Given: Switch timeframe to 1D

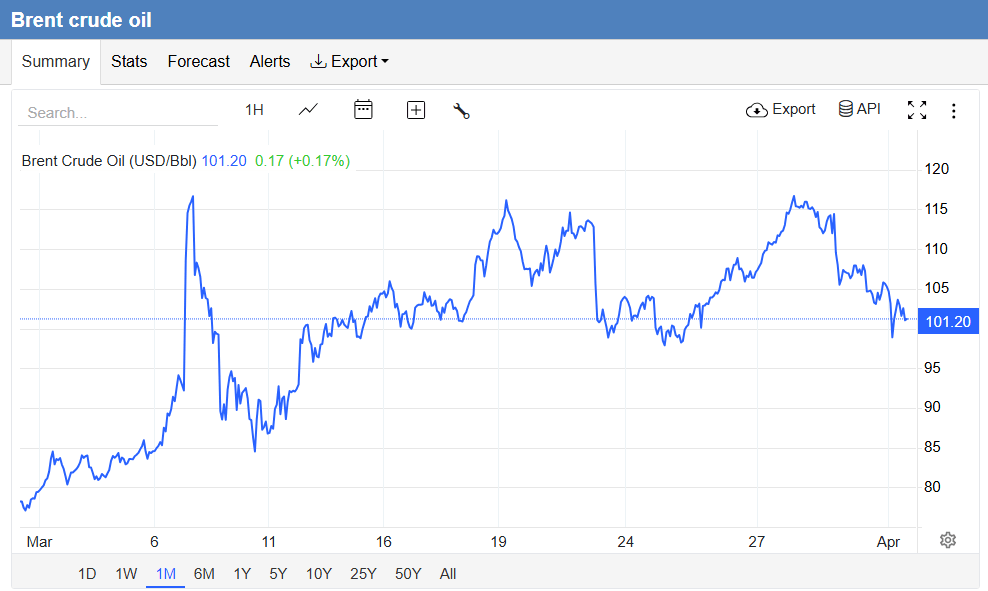Looking at the screenshot, I should [87, 573].
